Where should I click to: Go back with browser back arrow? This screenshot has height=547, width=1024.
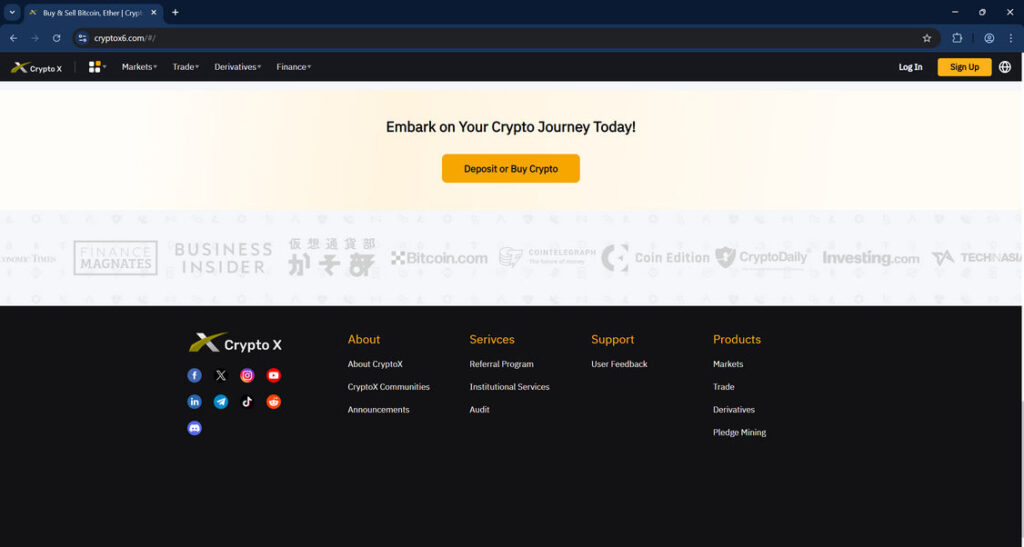pyautogui.click(x=14, y=39)
